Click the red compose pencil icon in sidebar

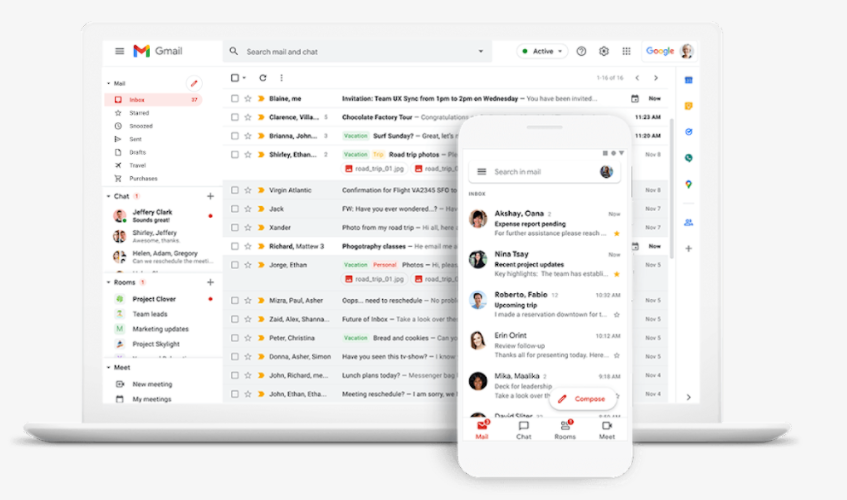194,83
